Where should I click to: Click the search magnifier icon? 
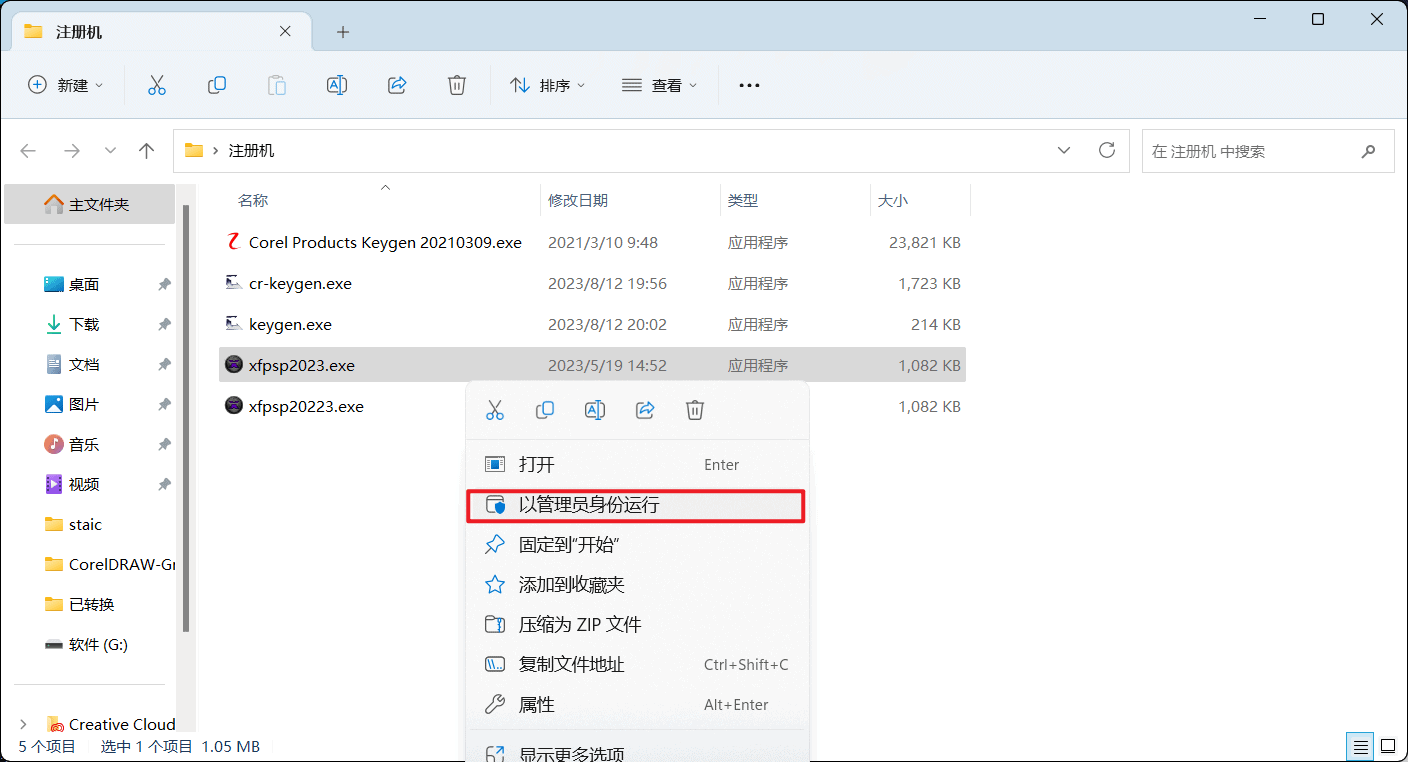point(1368,151)
